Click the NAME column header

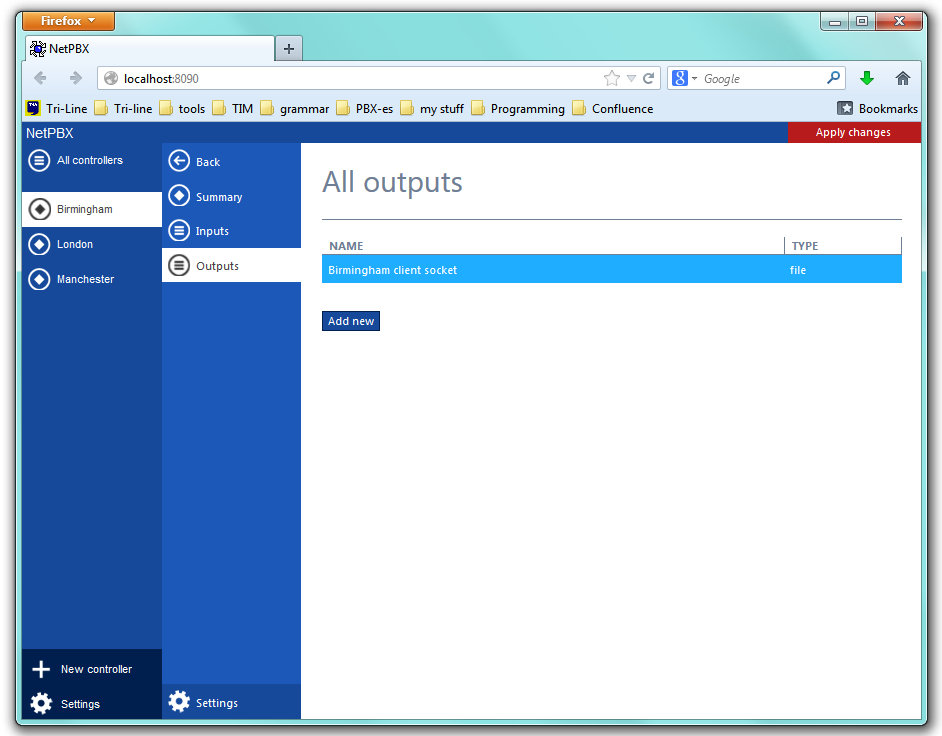(346, 246)
